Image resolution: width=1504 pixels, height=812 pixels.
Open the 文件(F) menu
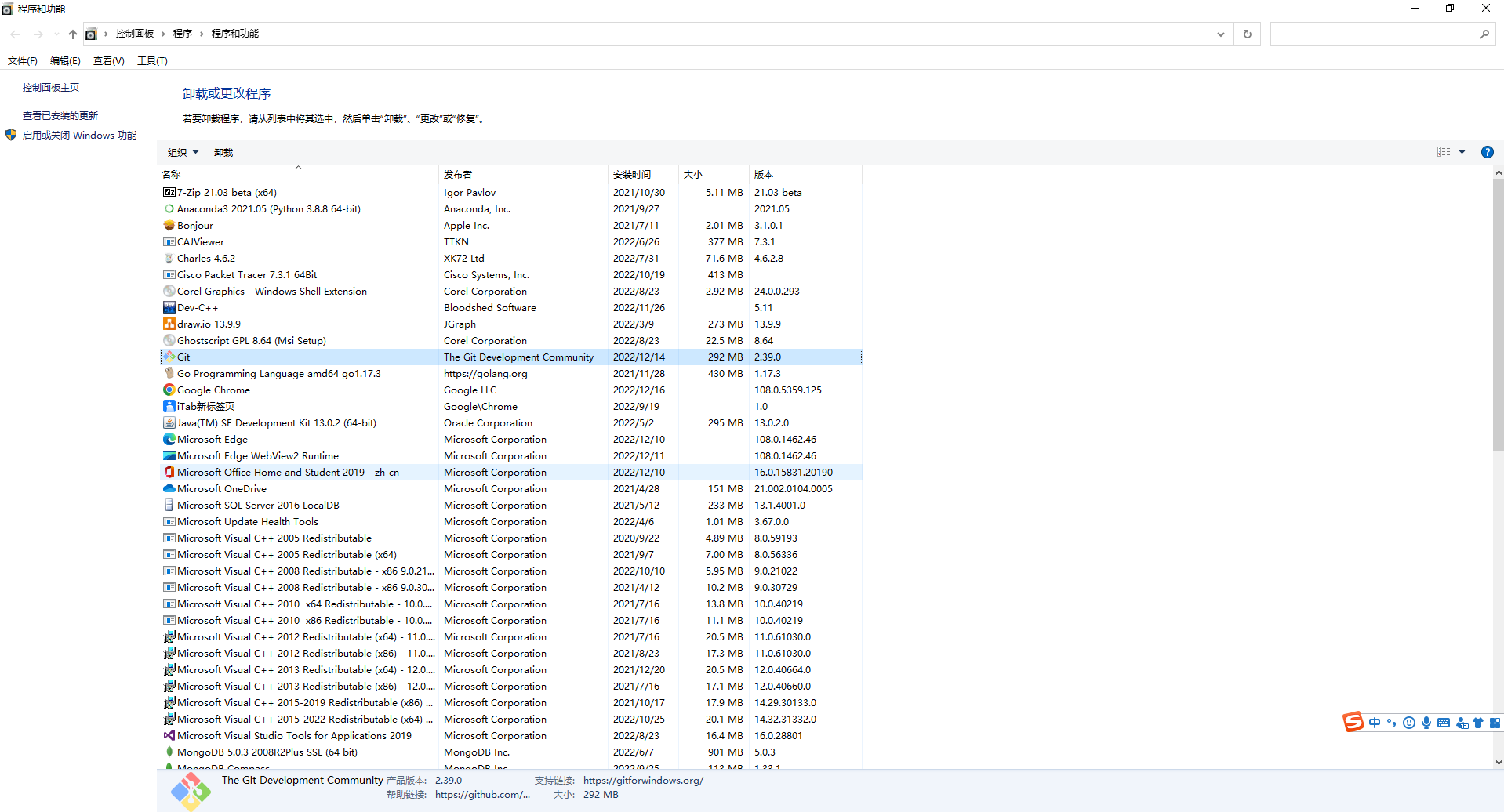(22, 60)
